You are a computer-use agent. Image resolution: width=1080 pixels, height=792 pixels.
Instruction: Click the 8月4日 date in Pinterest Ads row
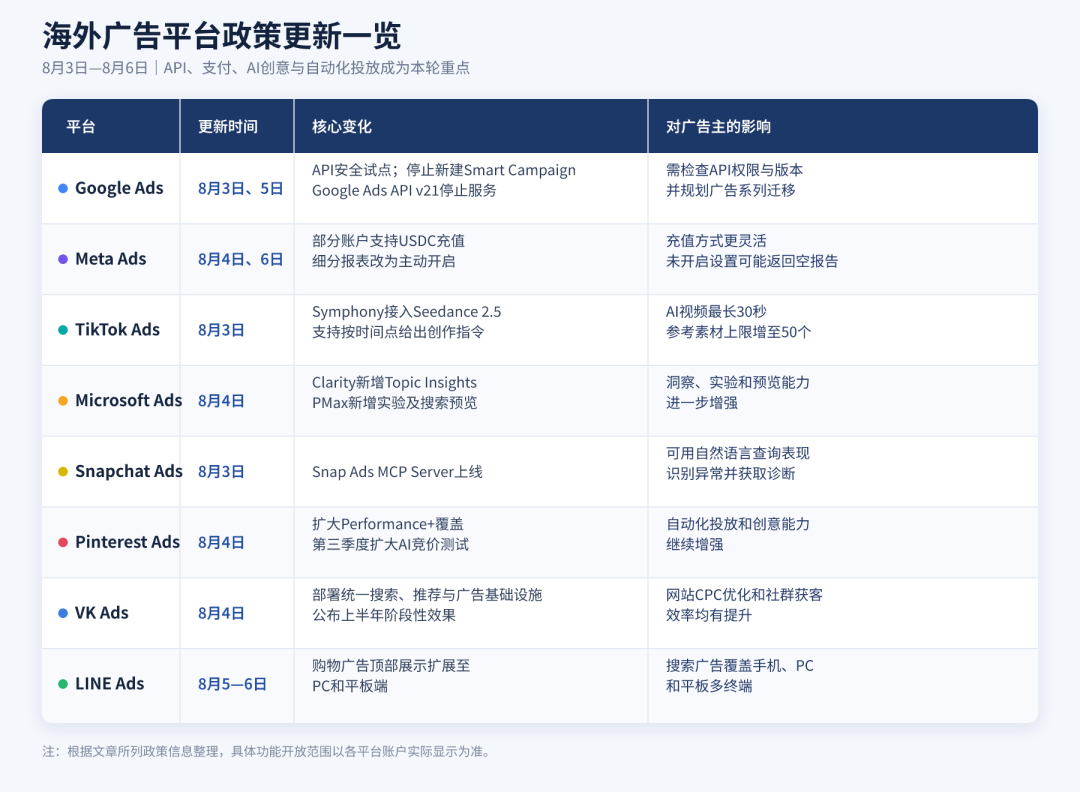click(x=221, y=543)
